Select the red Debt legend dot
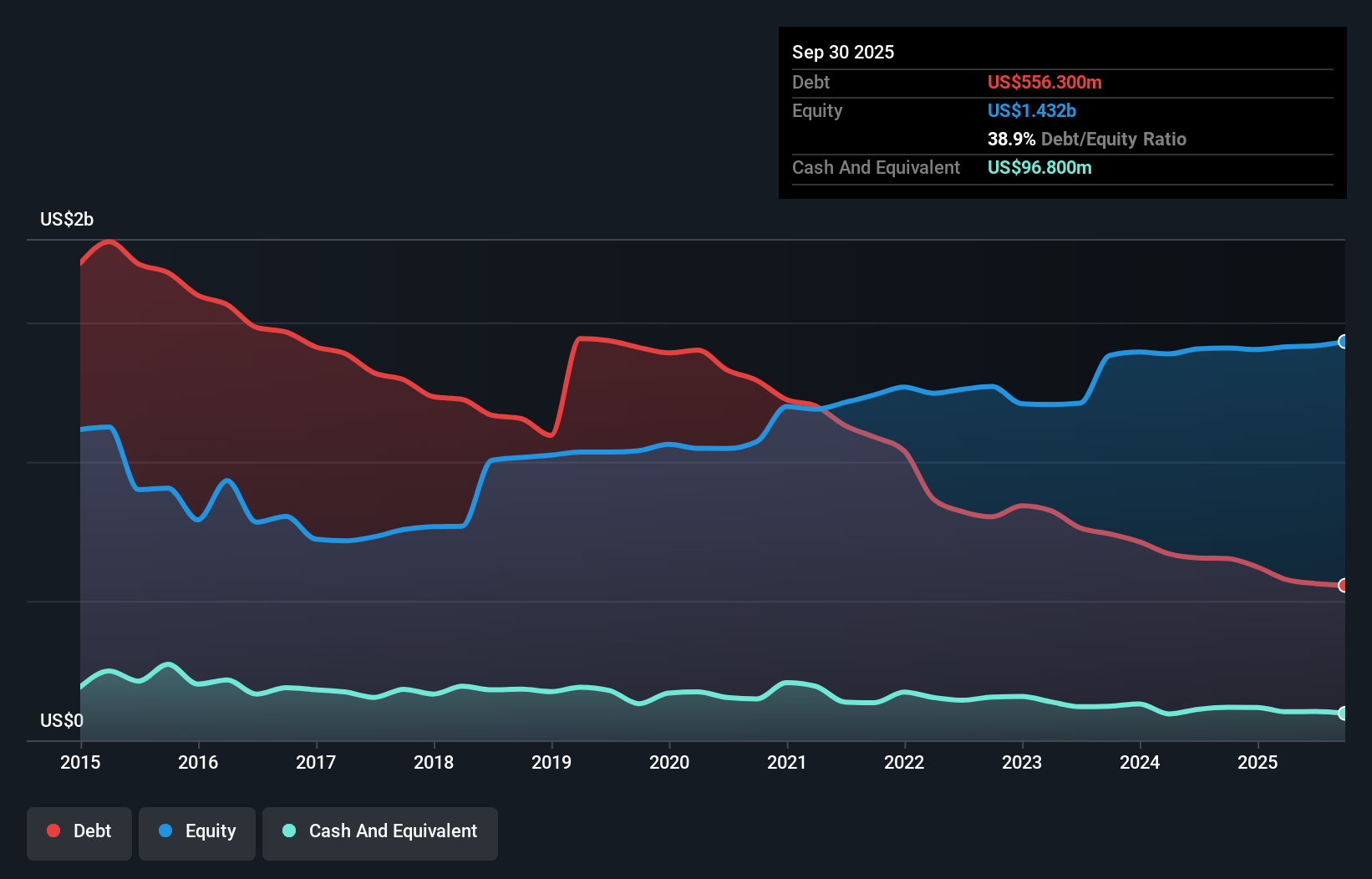 click(x=52, y=831)
